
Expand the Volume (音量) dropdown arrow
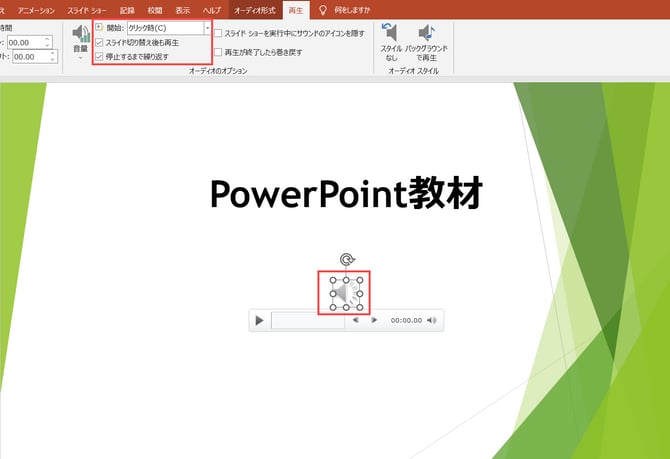[x=80, y=57]
